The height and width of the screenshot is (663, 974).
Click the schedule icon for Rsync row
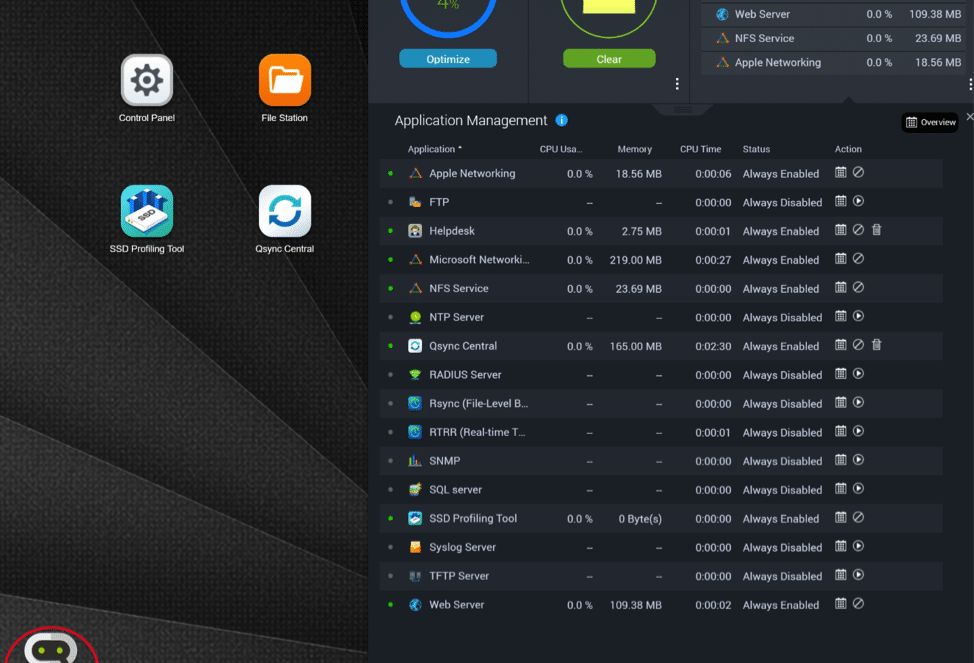click(840, 403)
